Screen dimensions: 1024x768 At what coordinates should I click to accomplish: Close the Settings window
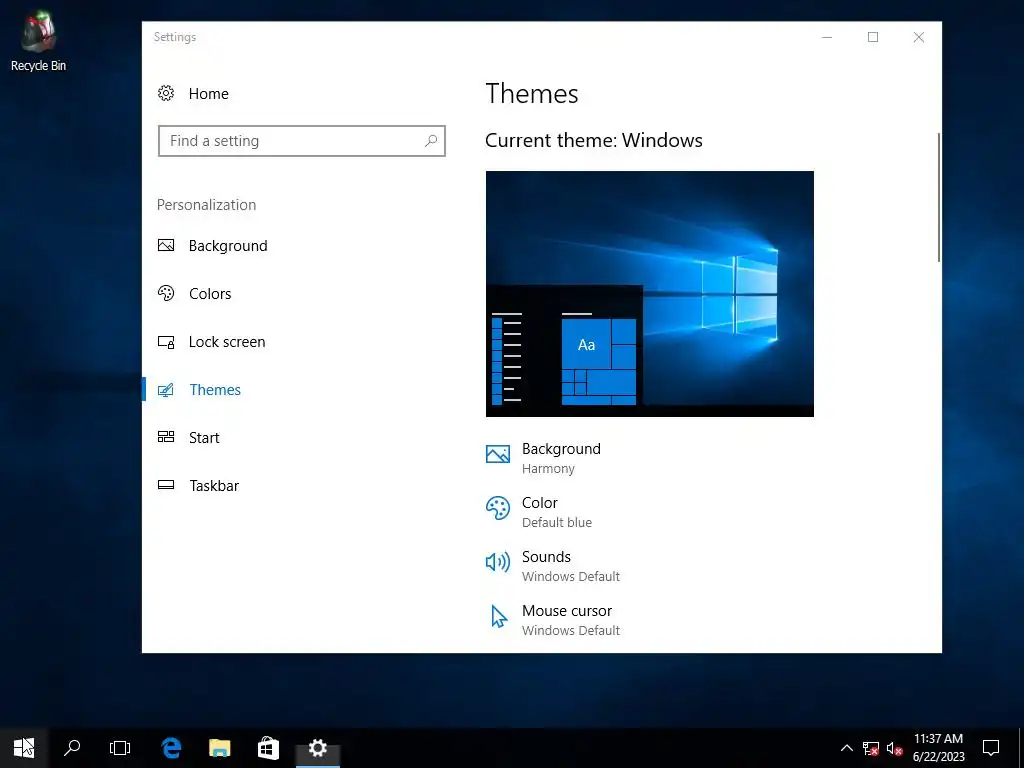(918, 37)
